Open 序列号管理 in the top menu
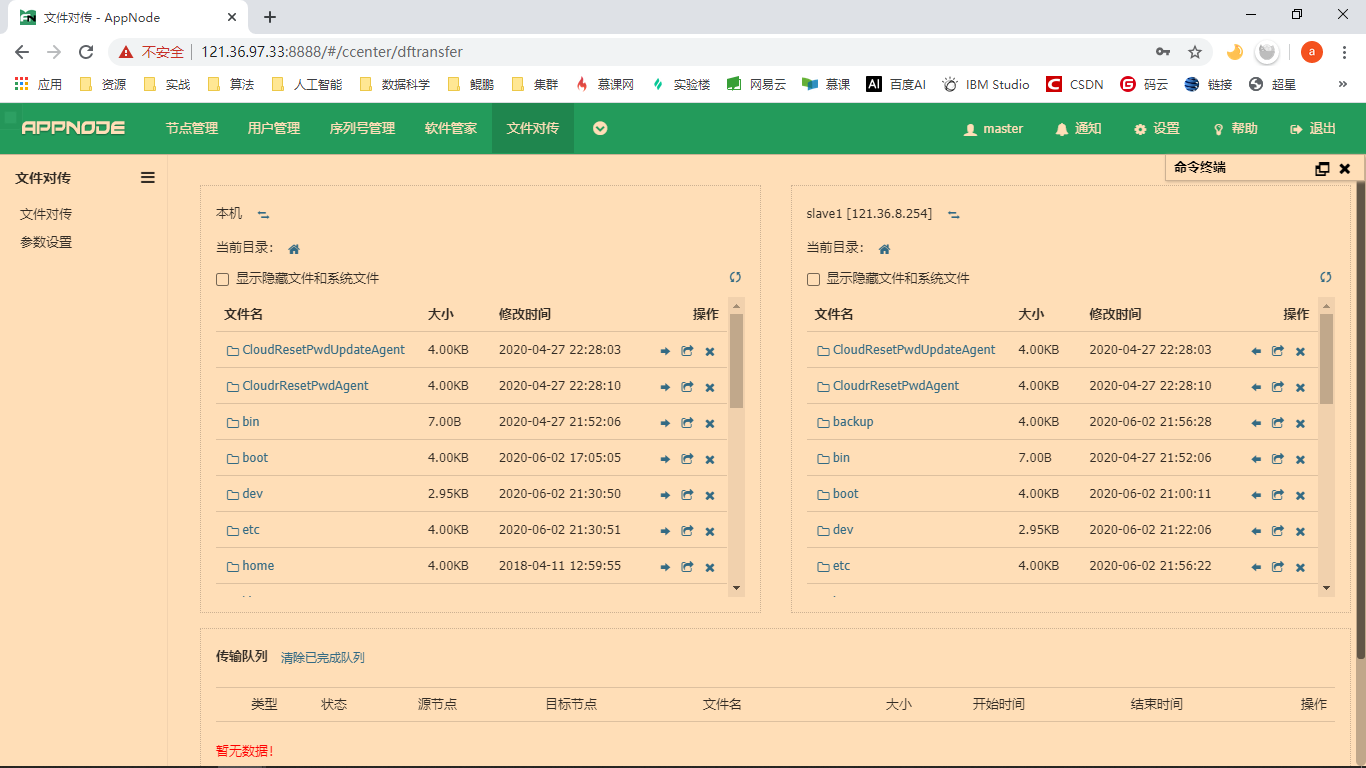Screen dimensions: 1366x768 click(362, 128)
